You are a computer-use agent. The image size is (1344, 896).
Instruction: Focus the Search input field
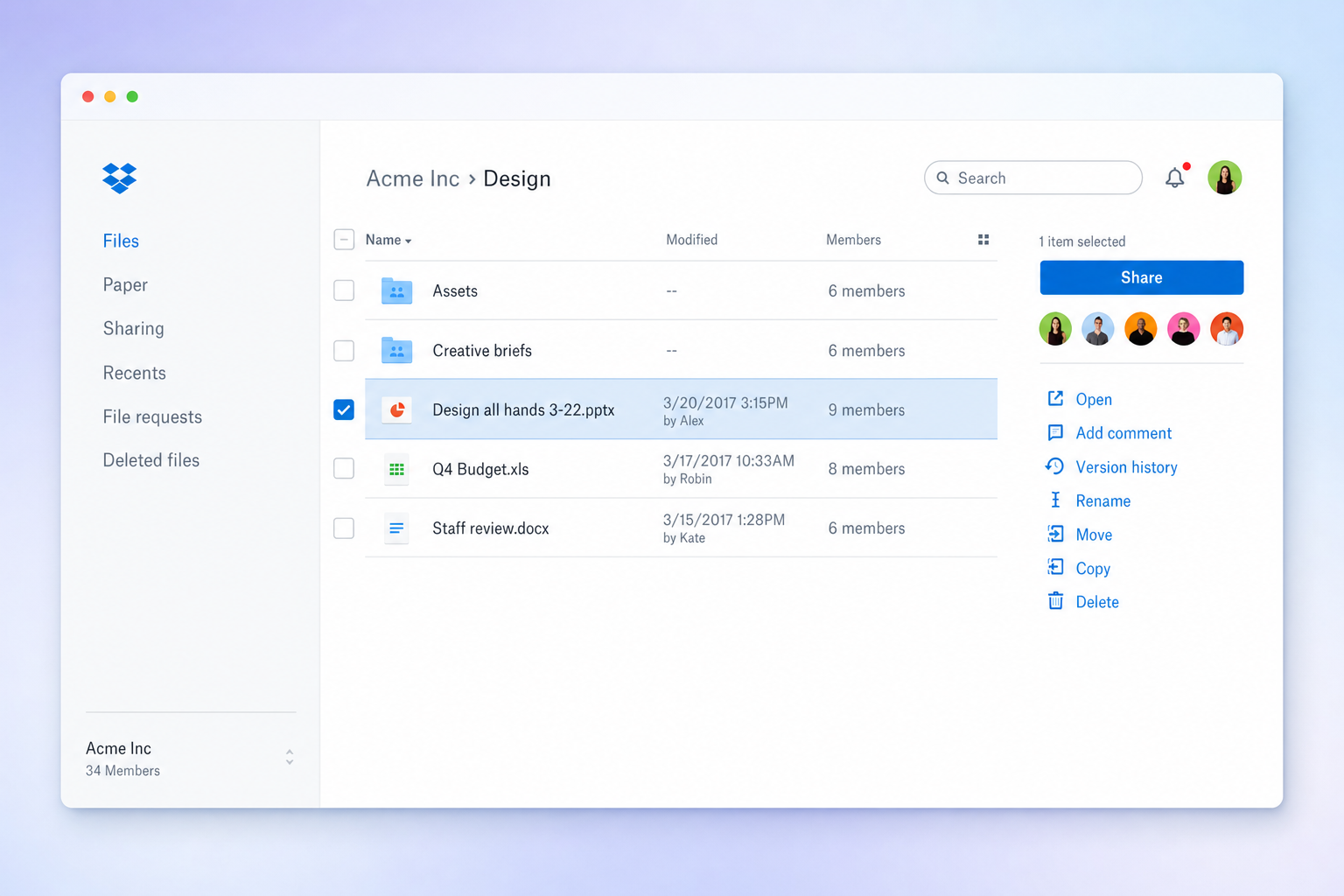point(1033,178)
